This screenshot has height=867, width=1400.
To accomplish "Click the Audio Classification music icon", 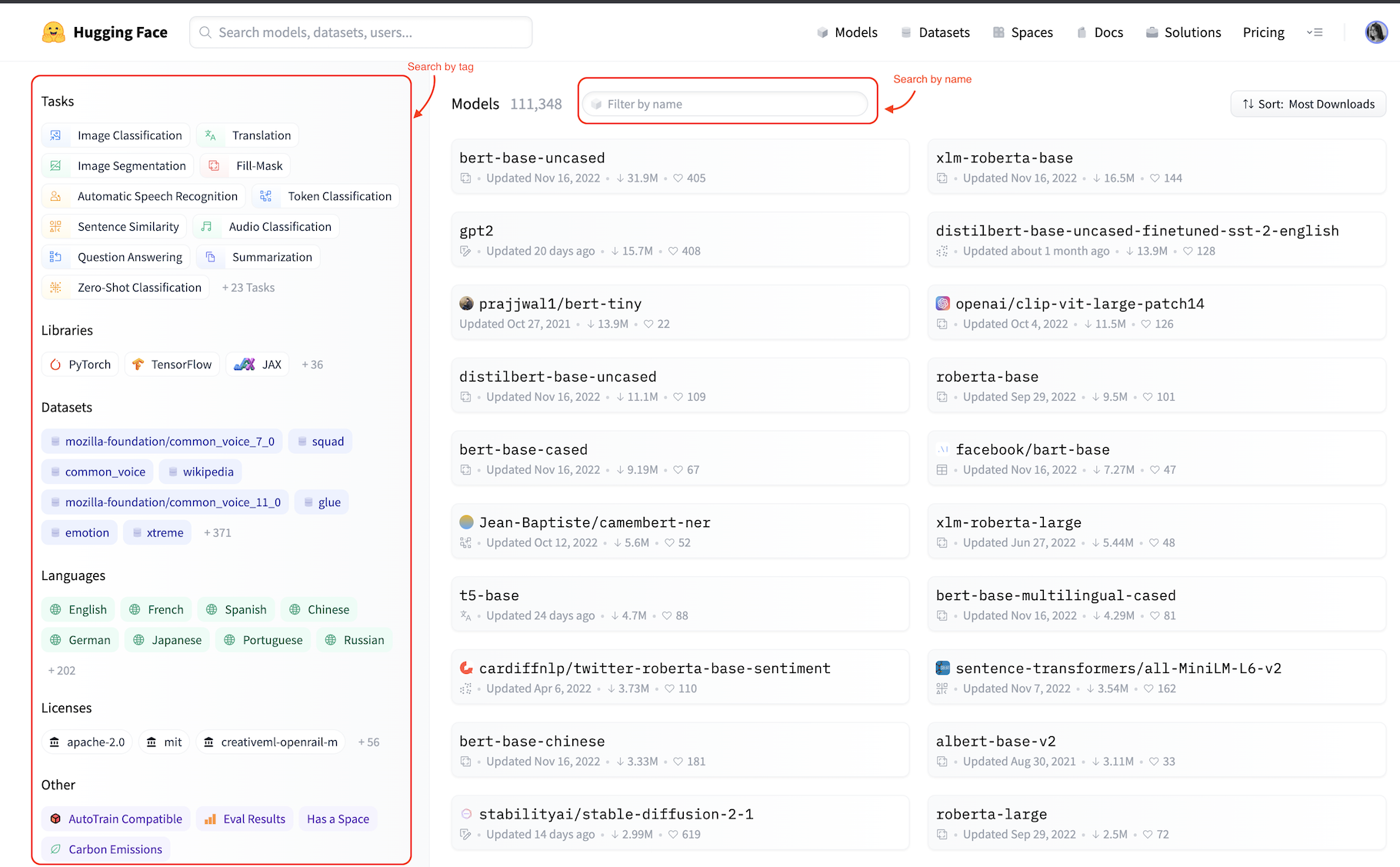I will click(x=206, y=226).
